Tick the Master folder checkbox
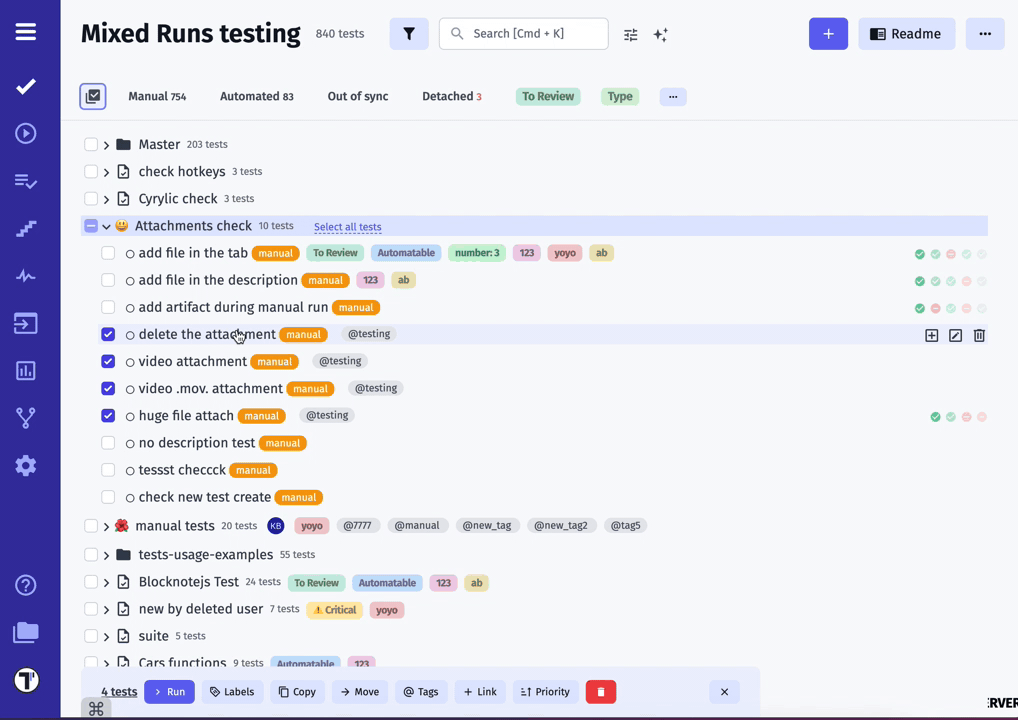1018x720 pixels. coord(91,144)
